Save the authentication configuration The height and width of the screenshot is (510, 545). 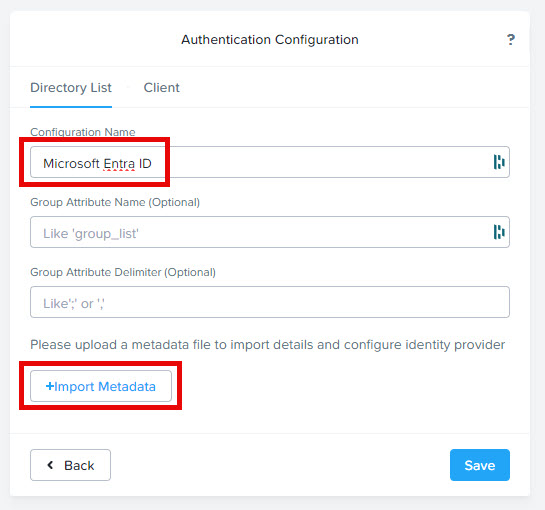[480, 465]
